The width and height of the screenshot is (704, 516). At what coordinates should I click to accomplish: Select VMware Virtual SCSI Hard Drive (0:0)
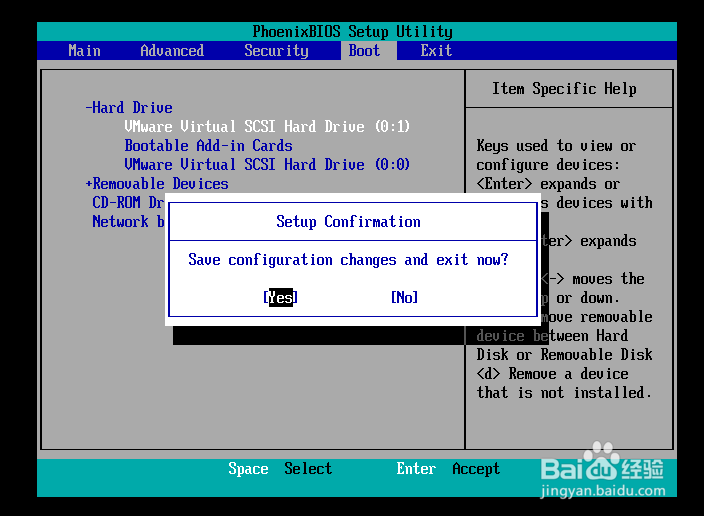267,164
